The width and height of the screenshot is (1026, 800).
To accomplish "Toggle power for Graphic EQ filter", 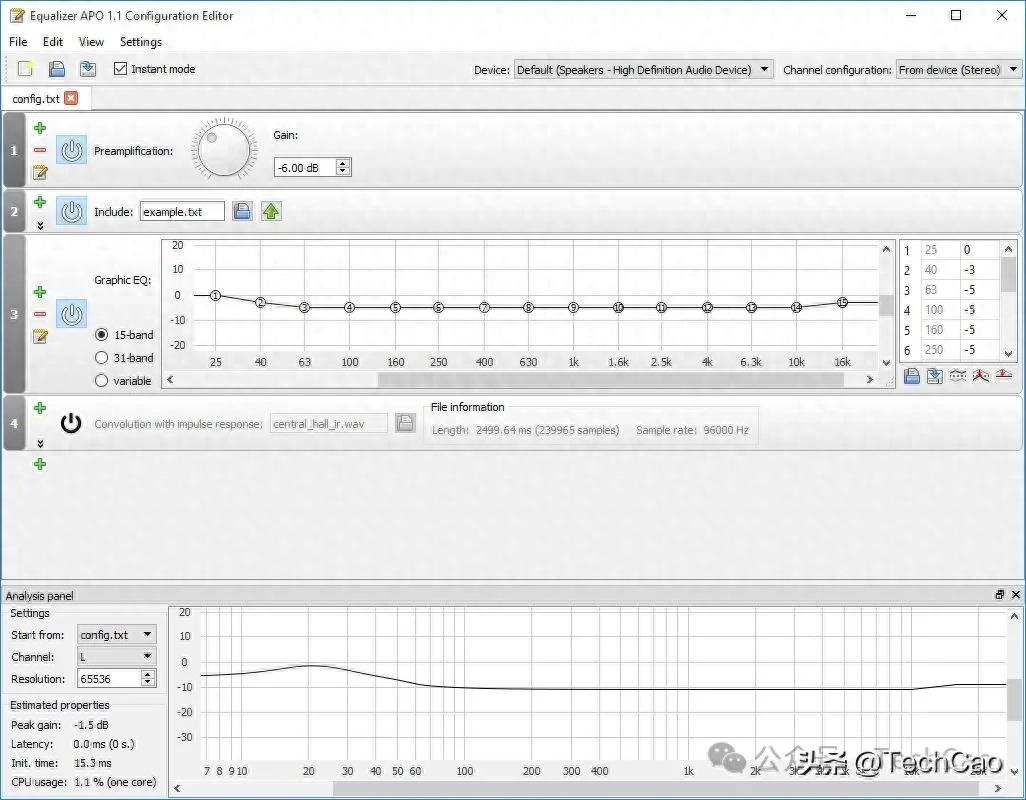I will [x=71, y=314].
